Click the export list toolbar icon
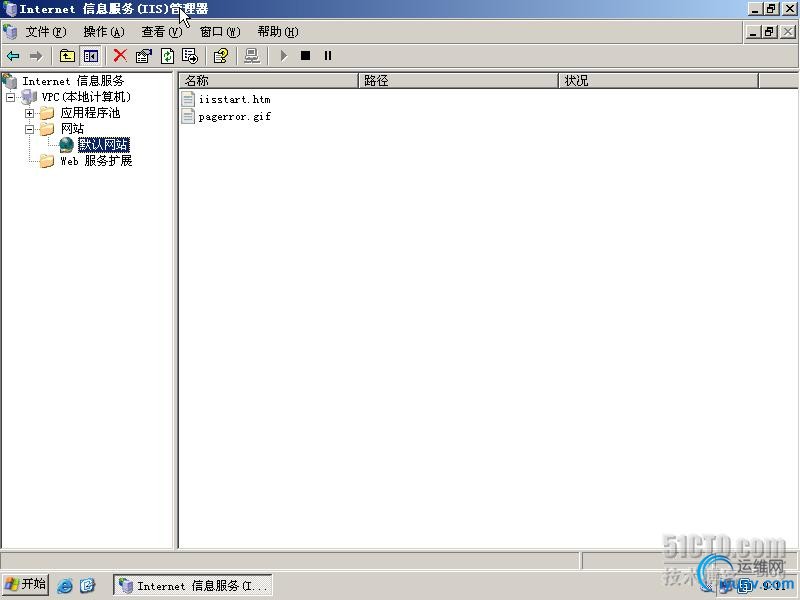This screenshot has width=800, height=600. pos(190,56)
